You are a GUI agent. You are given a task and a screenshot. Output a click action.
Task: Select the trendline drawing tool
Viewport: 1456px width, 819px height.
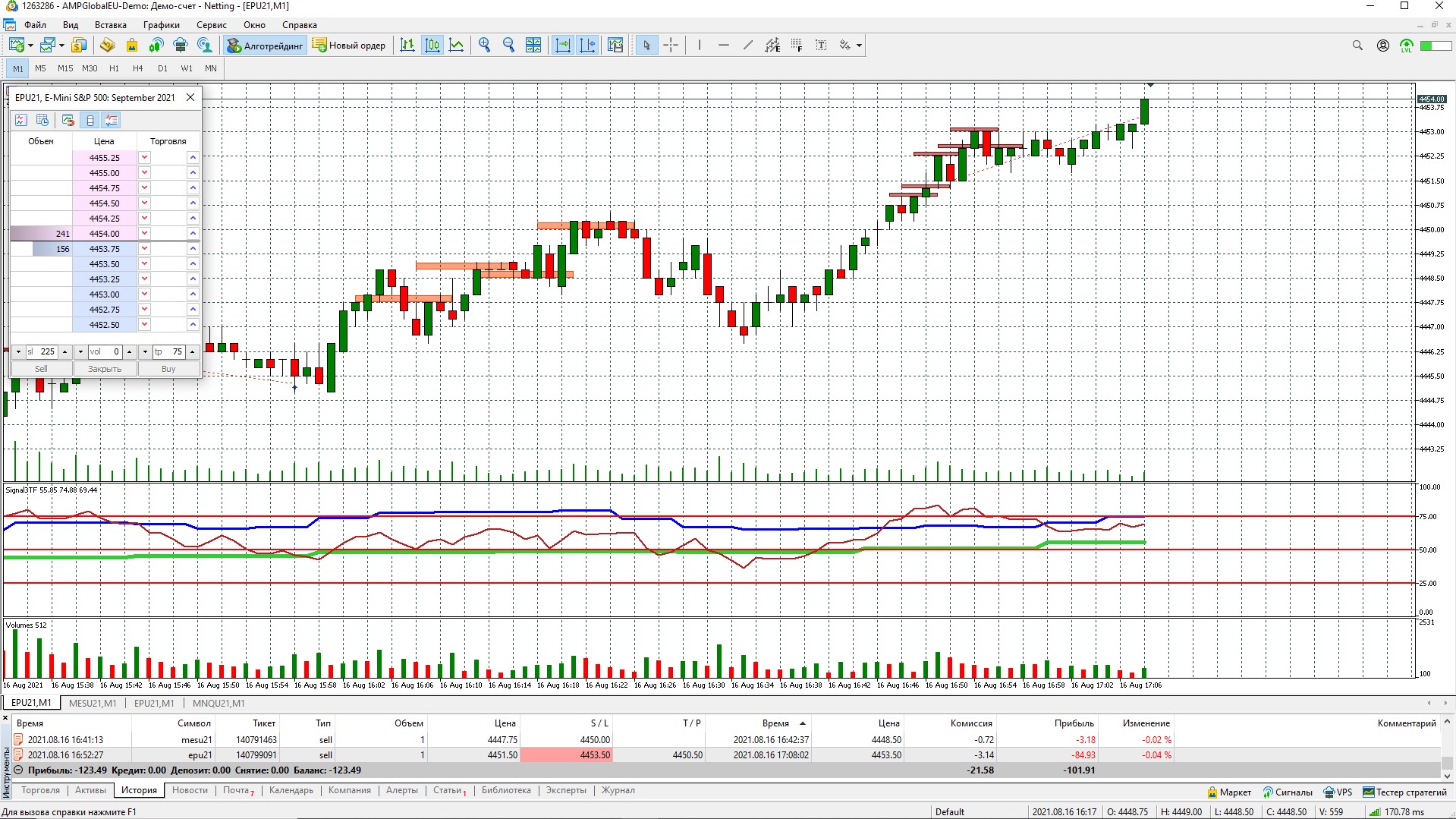tap(748, 46)
